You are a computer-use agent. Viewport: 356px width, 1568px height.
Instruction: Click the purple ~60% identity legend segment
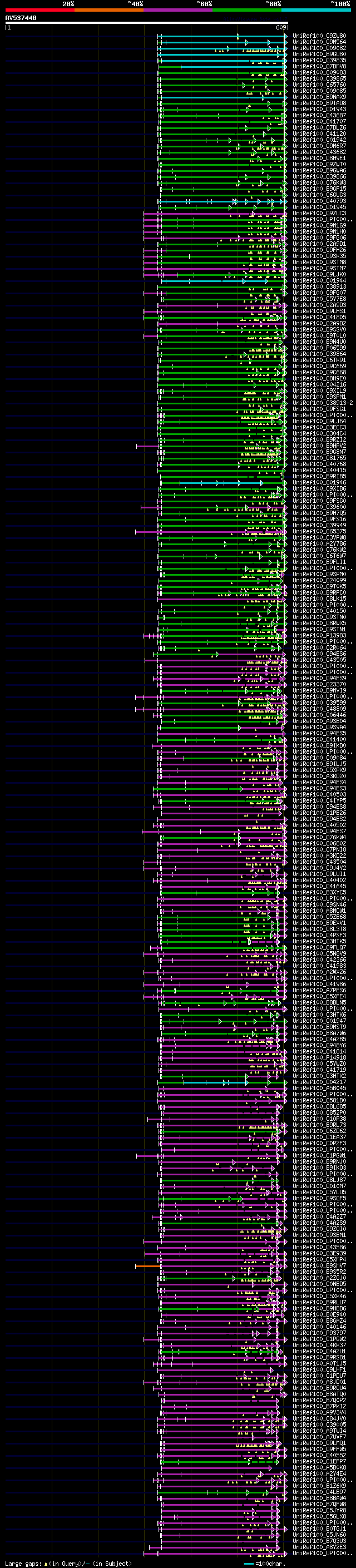pyautogui.click(x=177, y=10)
